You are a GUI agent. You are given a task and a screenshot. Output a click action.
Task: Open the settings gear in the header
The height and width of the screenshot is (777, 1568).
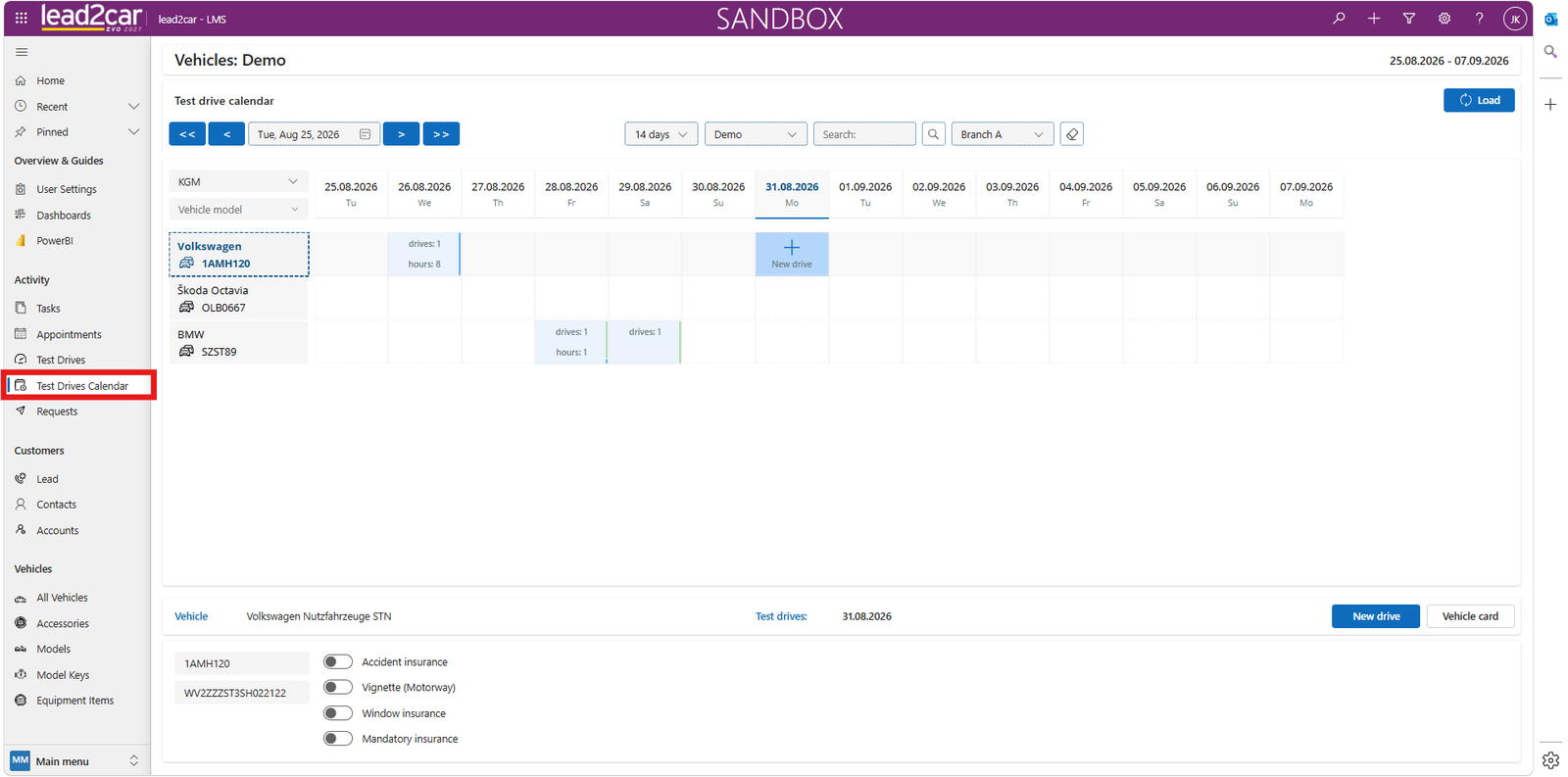coord(1445,18)
